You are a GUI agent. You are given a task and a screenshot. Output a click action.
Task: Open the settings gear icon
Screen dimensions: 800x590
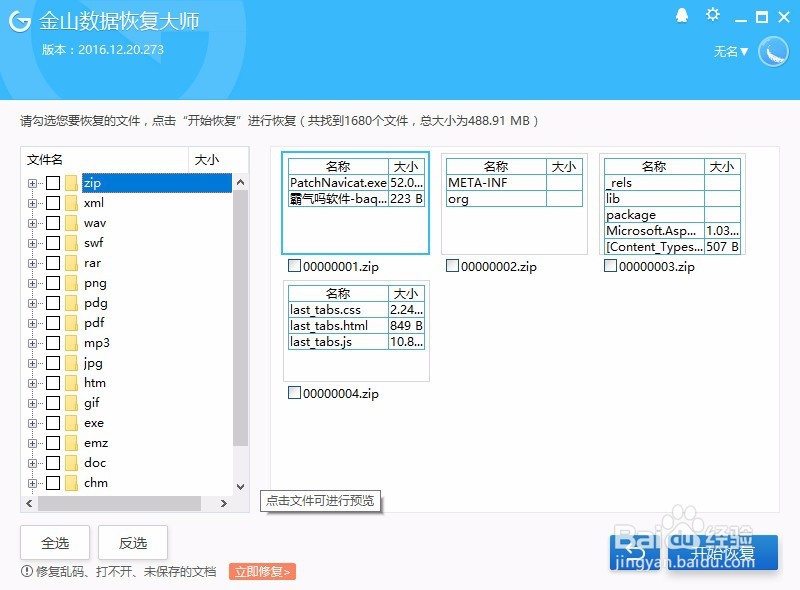click(x=713, y=15)
